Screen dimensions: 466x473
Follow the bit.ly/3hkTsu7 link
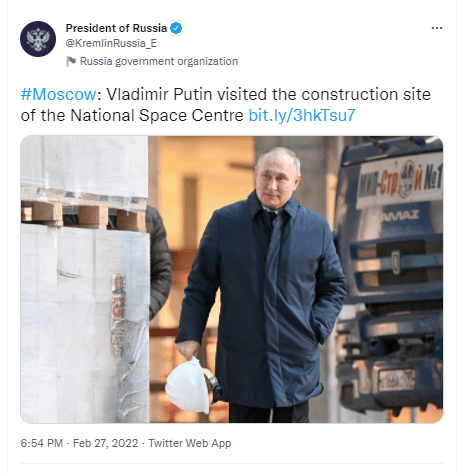[x=302, y=115]
